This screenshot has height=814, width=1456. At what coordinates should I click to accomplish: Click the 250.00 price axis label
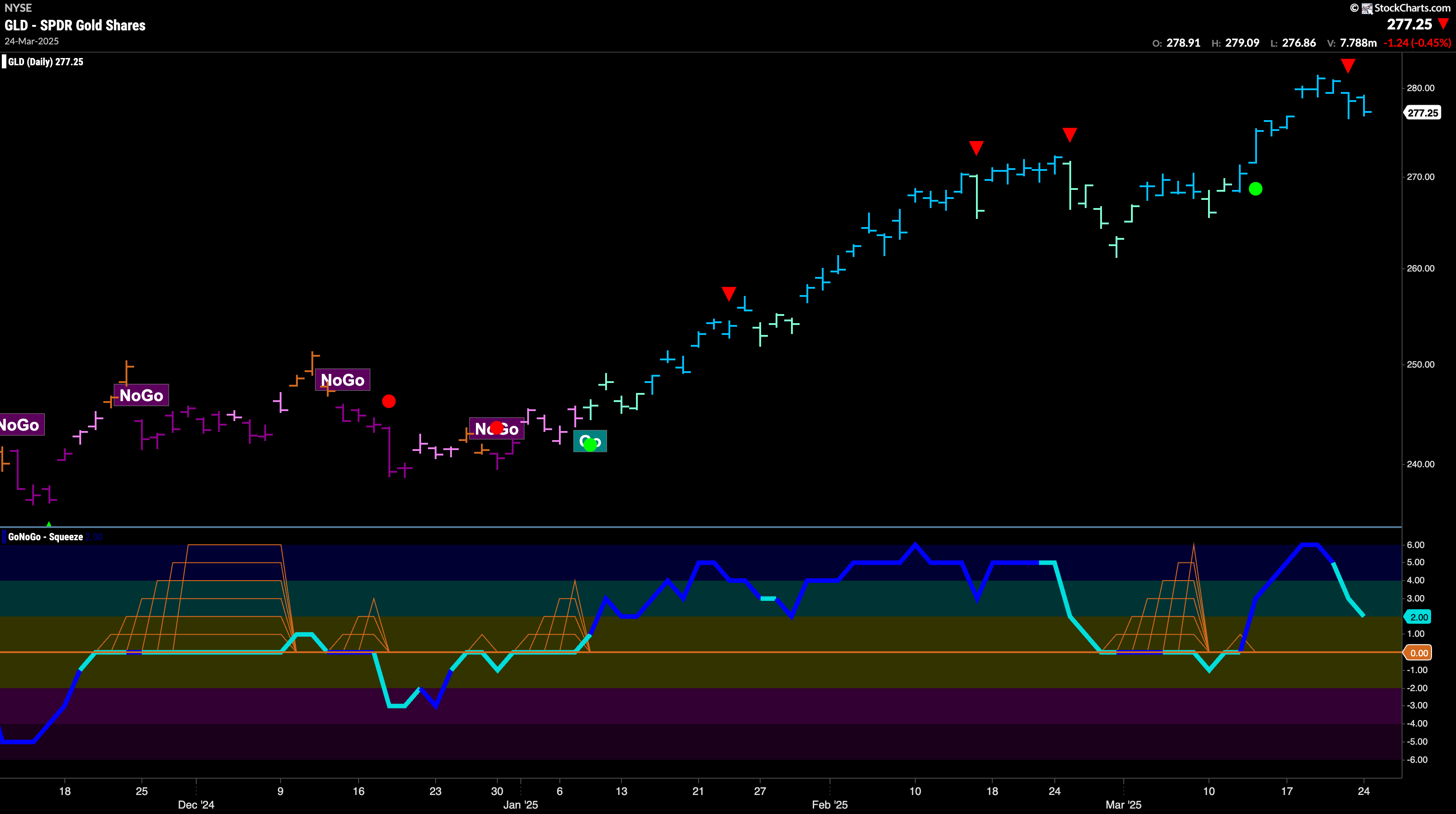coord(1420,364)
